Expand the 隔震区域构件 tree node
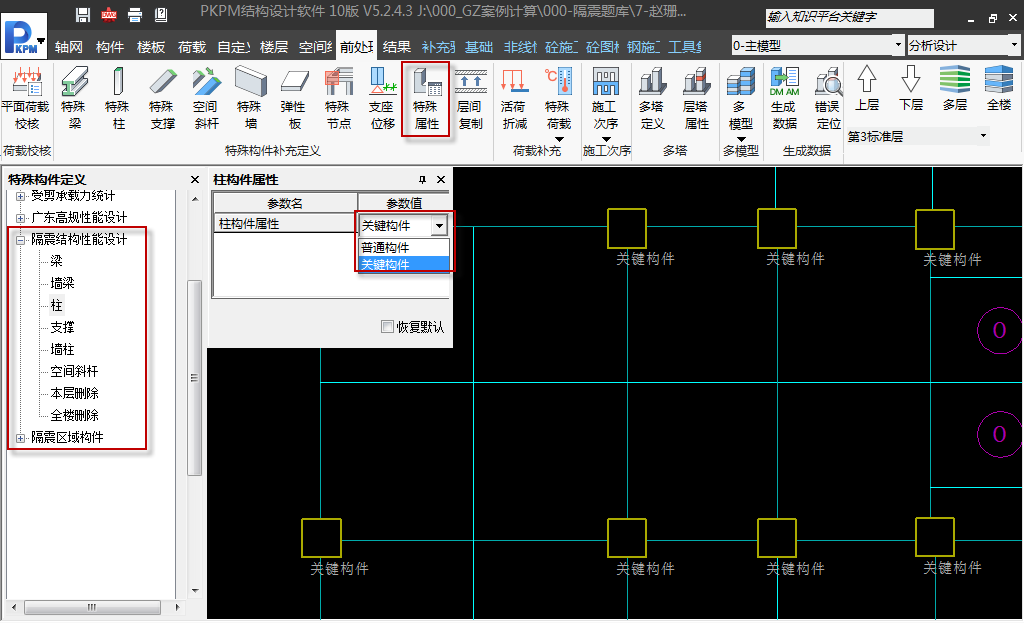Viewport: 1024px width, 623px height. click(x=20, y=438)
